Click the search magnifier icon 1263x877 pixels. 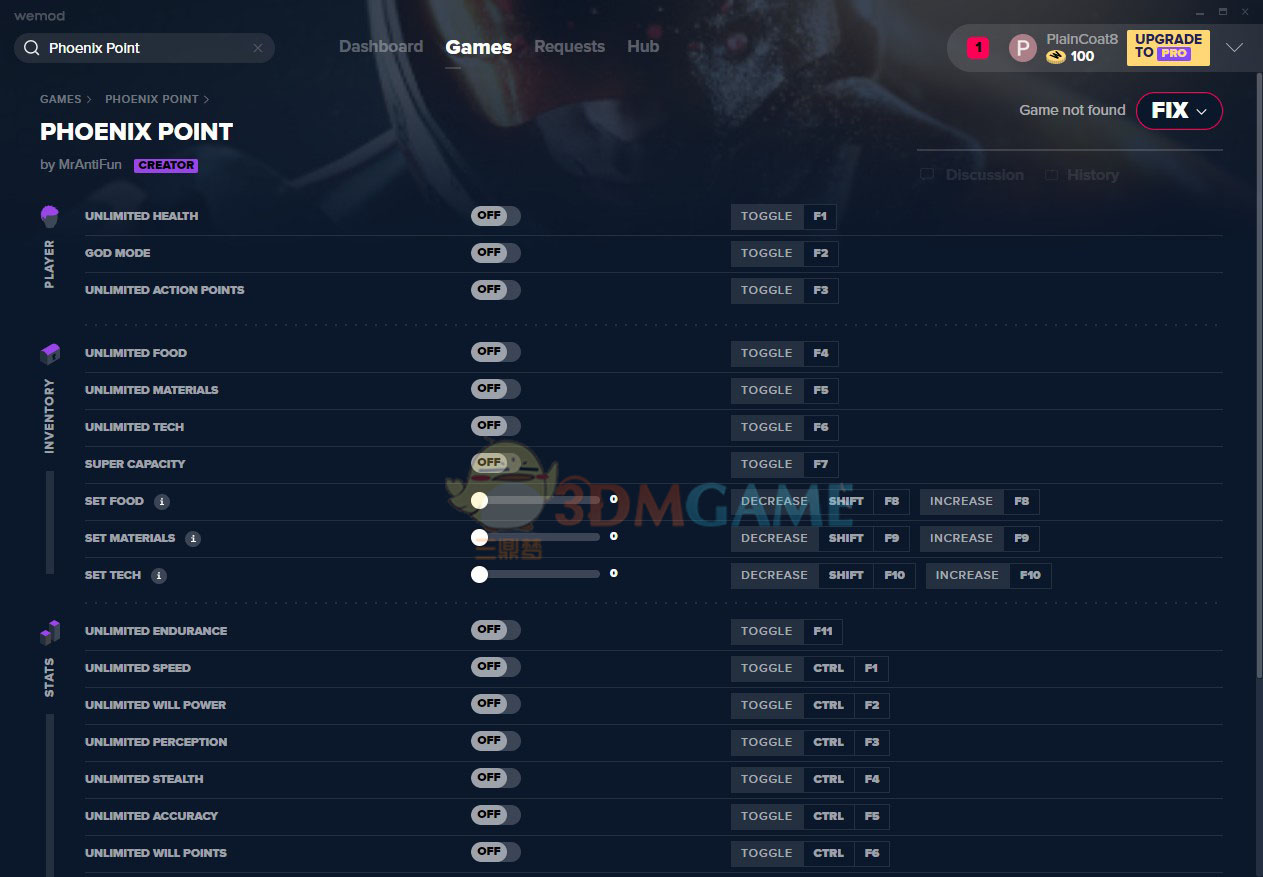pyautogui.click(x=32, y=48)
